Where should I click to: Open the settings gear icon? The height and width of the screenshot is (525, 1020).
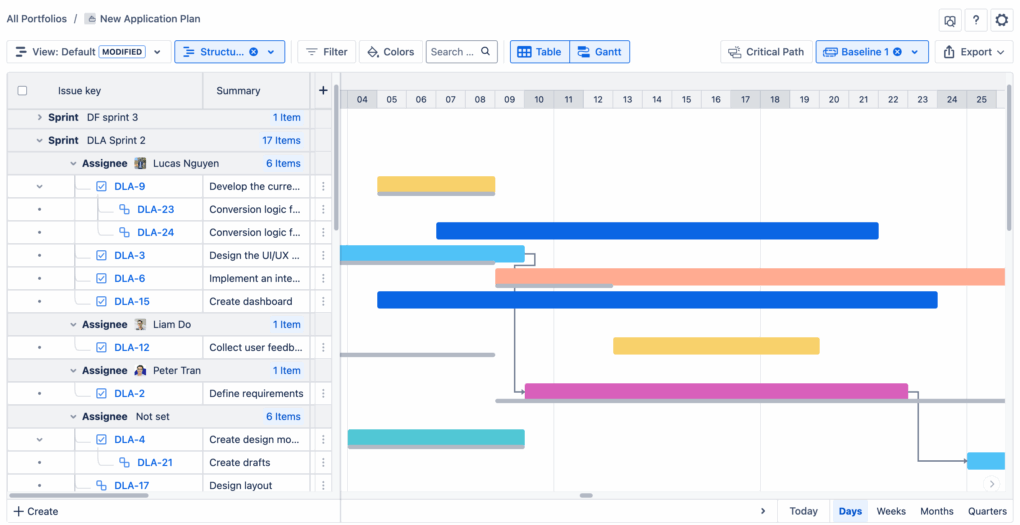(x=1002, y=20)
